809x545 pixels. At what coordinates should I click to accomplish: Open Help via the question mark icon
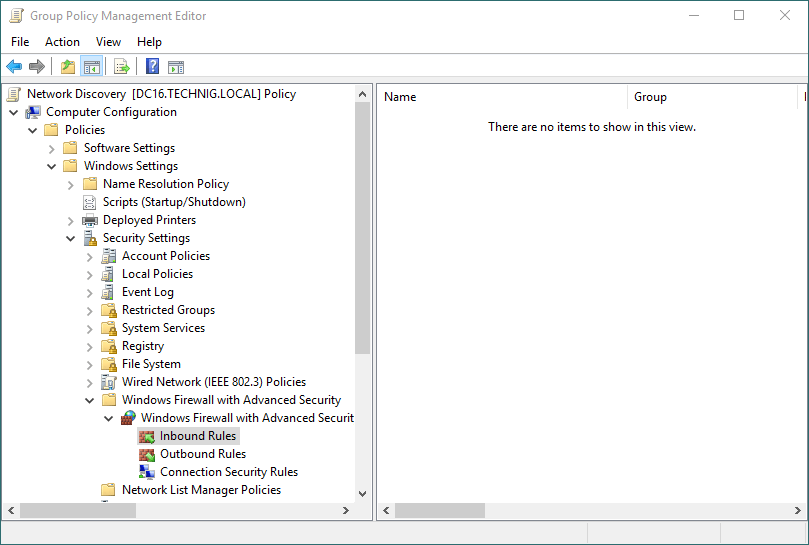(x=152, y=67)
